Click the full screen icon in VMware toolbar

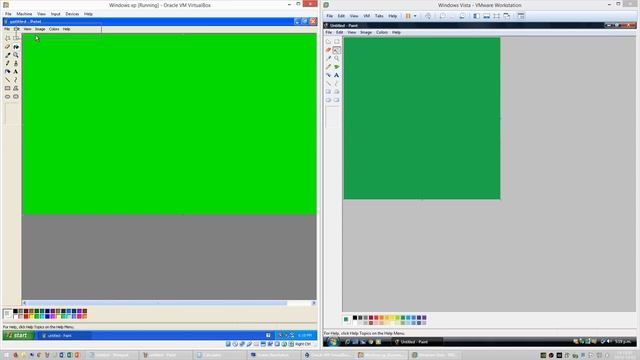pyautogui.click(x=496, y=16)
